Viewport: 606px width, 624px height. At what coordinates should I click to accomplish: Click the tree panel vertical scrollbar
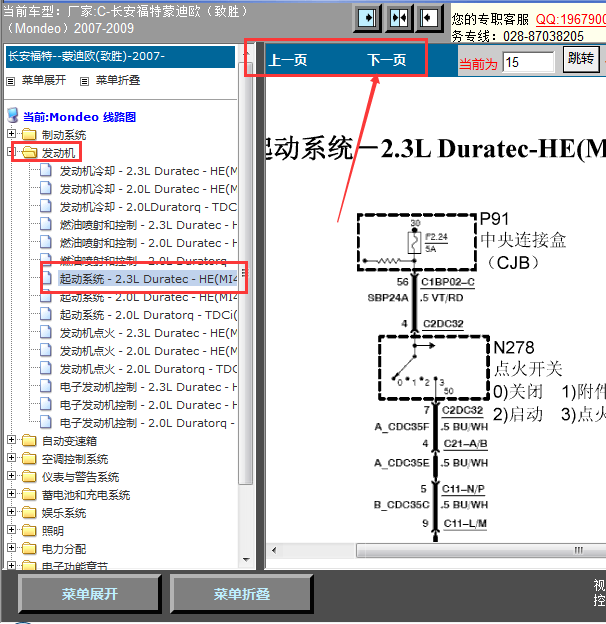pos(246,275)
